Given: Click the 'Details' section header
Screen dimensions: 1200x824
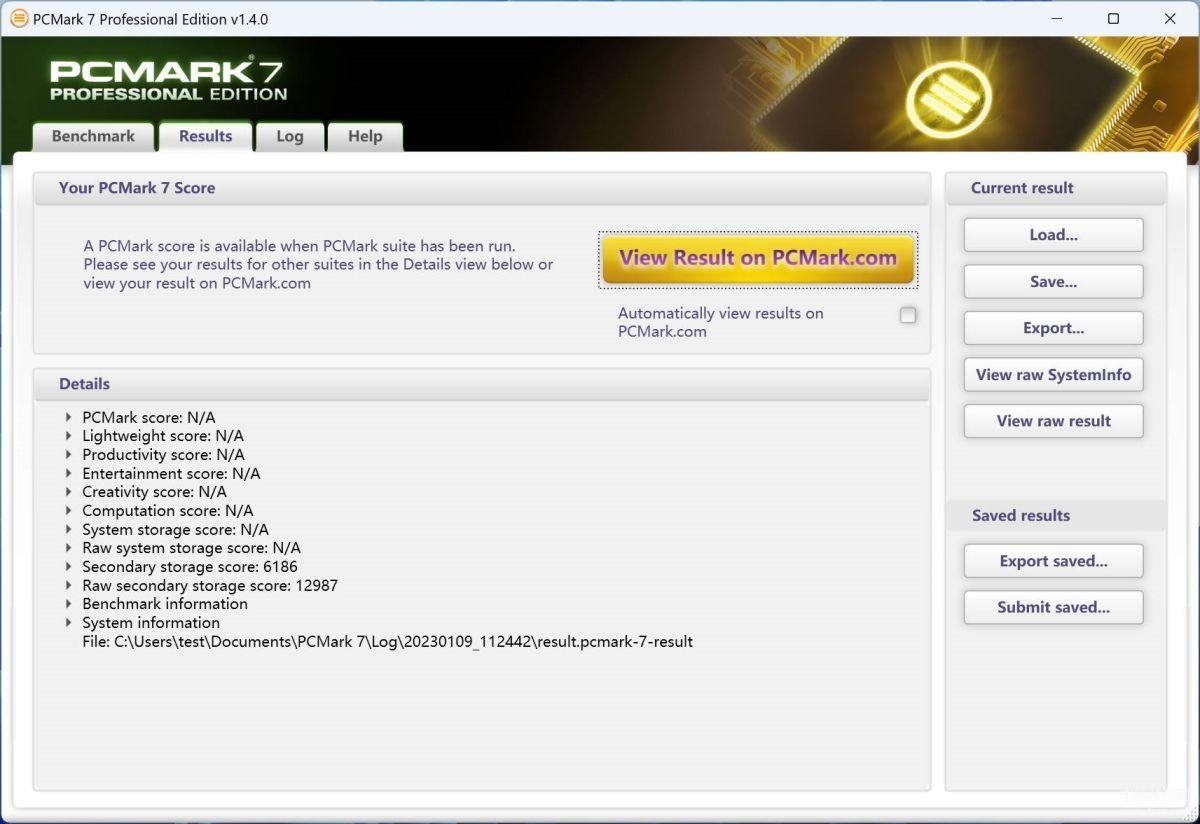Looking at the screenshot, I should [84, 384].
